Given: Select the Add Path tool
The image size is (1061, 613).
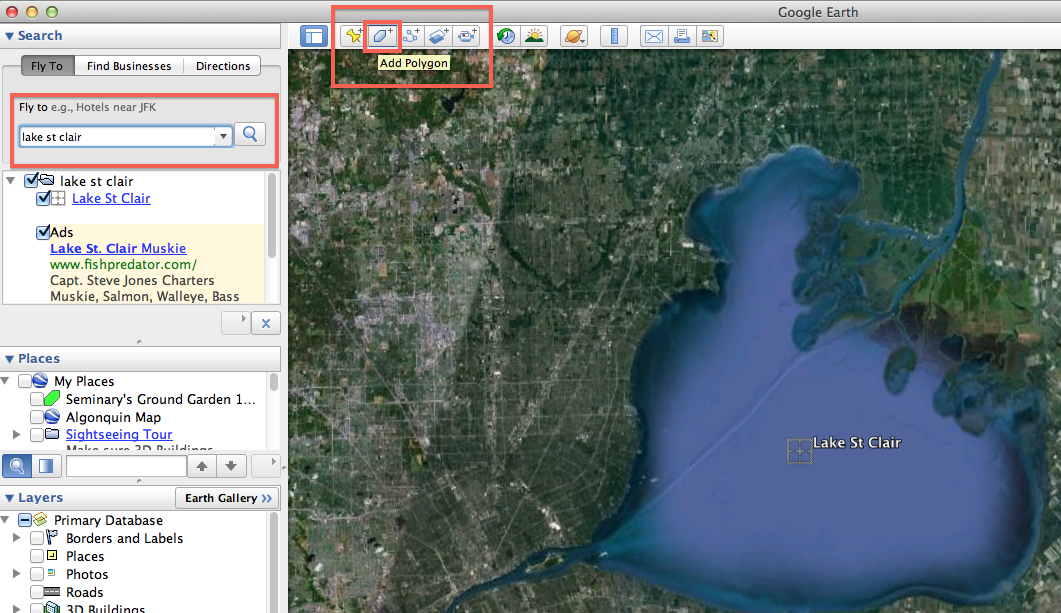Looking at the screenshot, I should pyautogui.click(x=410, y=35).
